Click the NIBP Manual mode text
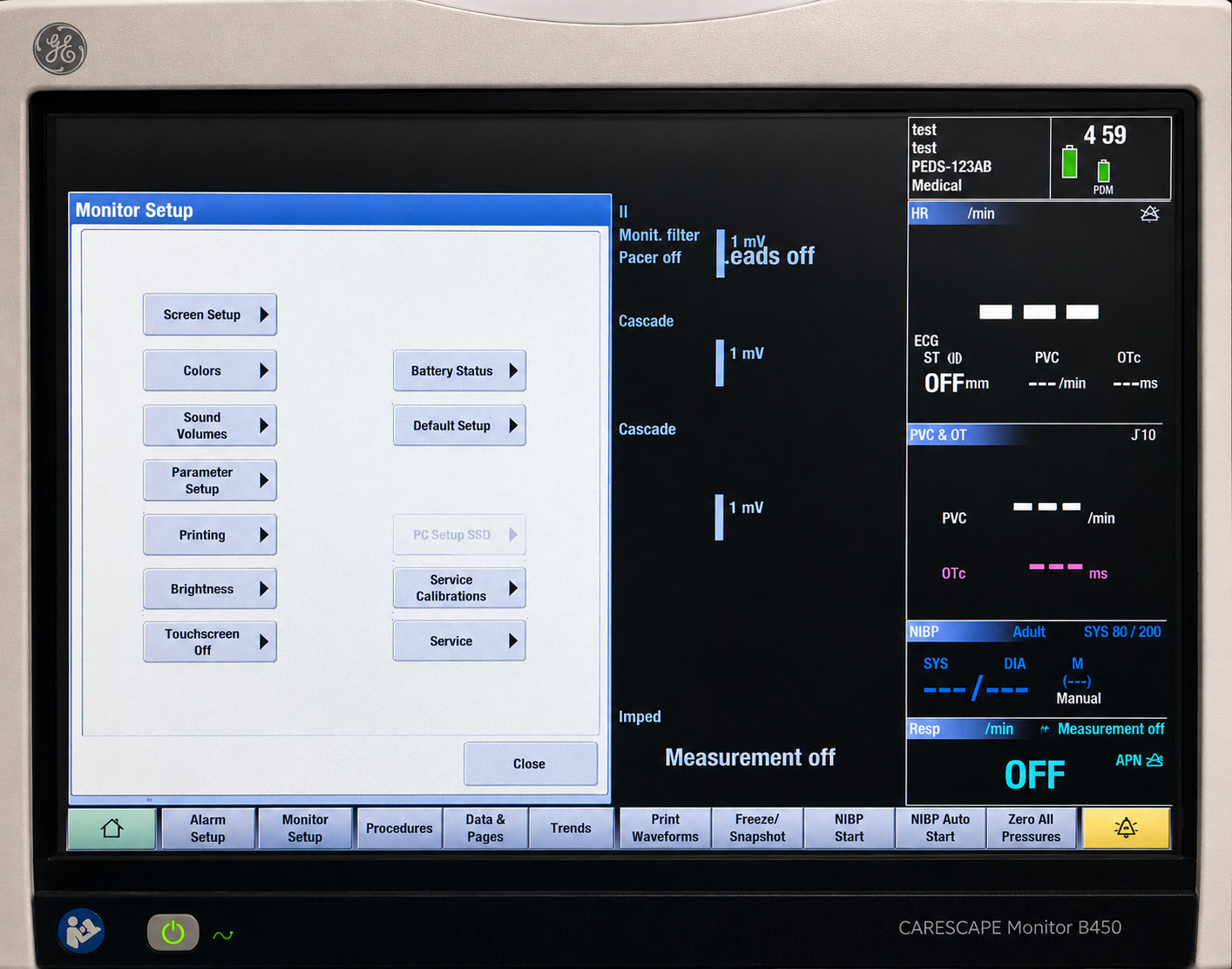The height and width of the screenshot is (969, 1232). point(1079,699)
